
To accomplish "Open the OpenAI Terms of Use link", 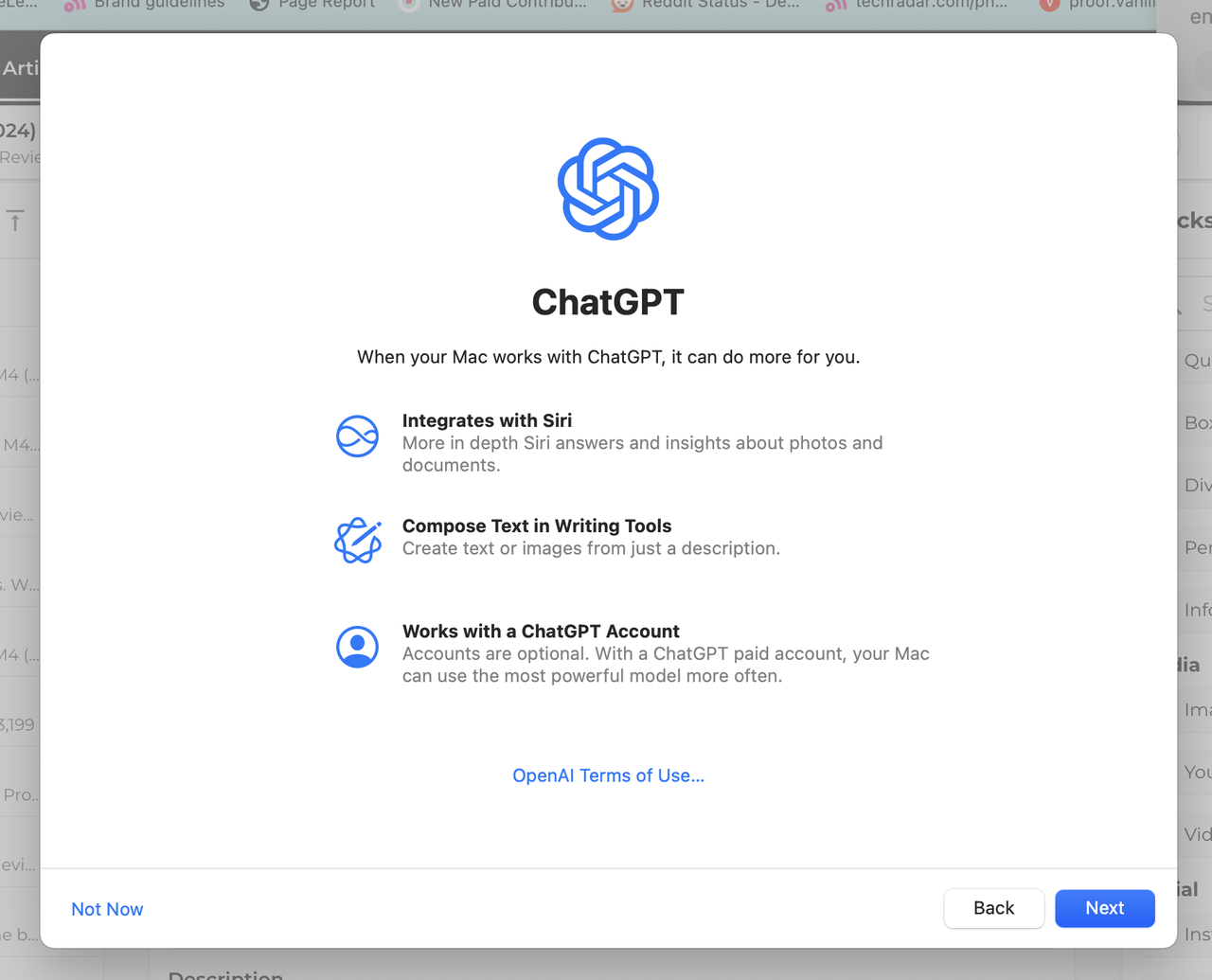I will click(x=608, y=775).
